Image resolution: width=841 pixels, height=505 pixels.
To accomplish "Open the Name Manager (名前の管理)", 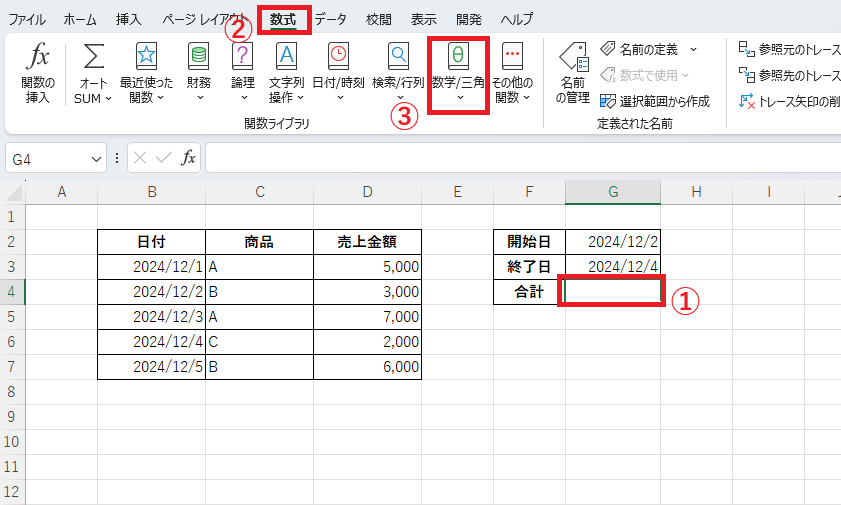I will (573, 73).
